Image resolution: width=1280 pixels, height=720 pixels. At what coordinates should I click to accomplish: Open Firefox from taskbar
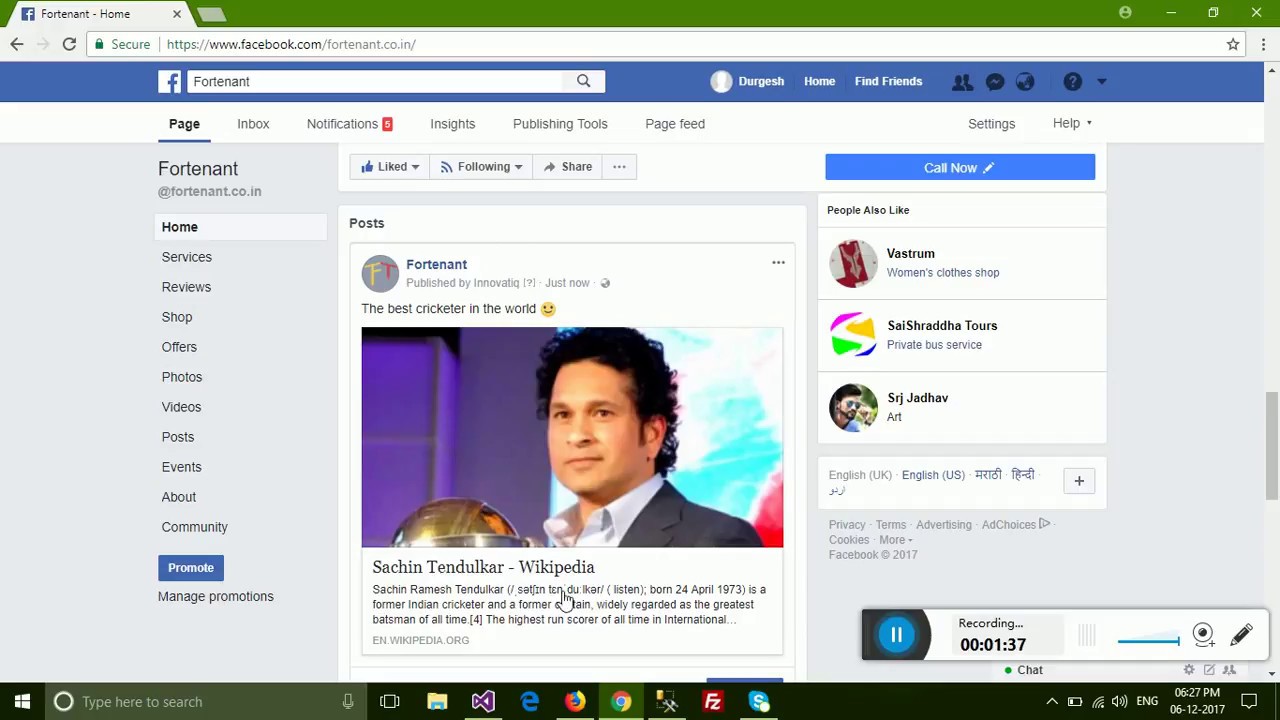575,702
